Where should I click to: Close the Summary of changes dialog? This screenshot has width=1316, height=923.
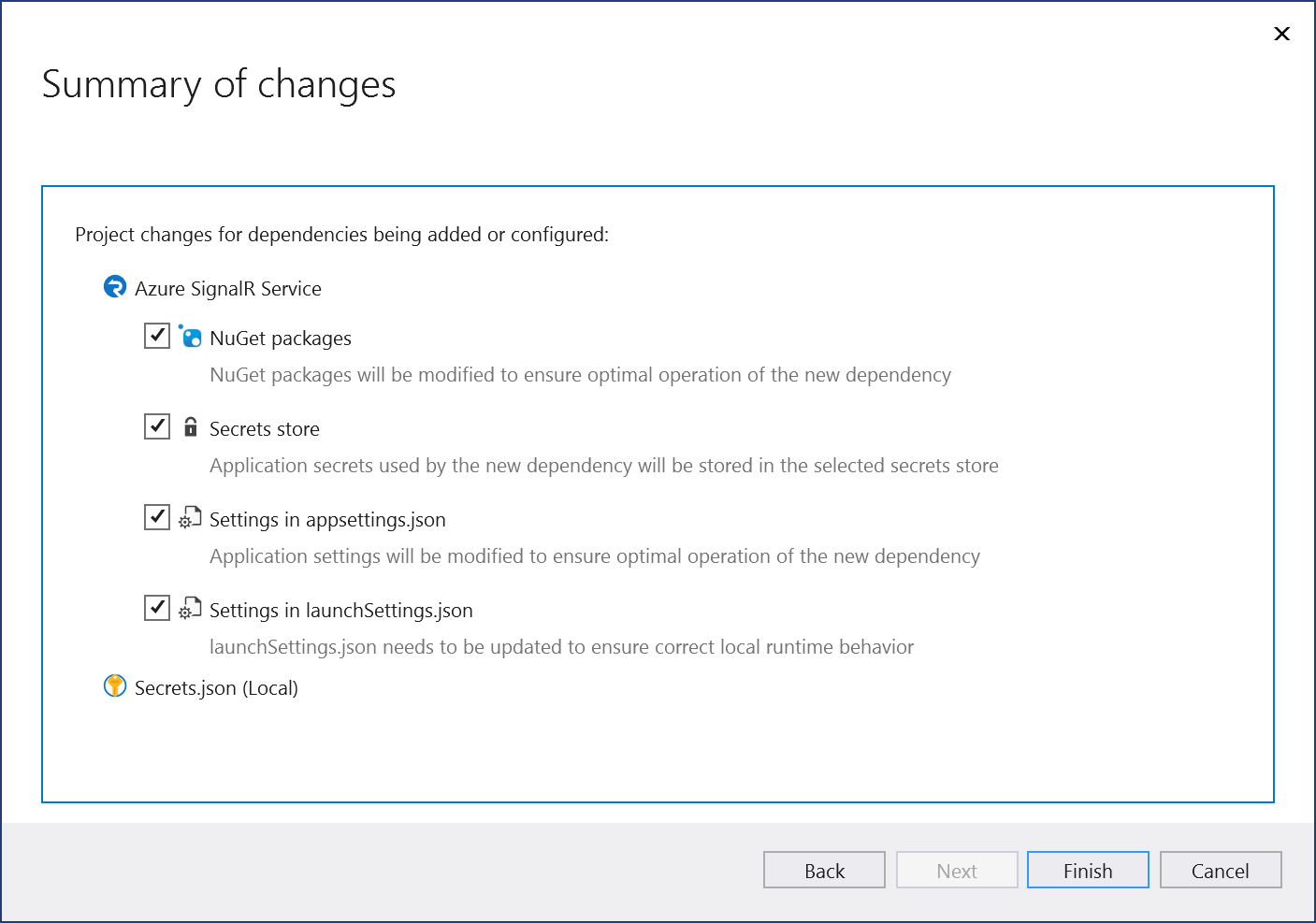1281,34
